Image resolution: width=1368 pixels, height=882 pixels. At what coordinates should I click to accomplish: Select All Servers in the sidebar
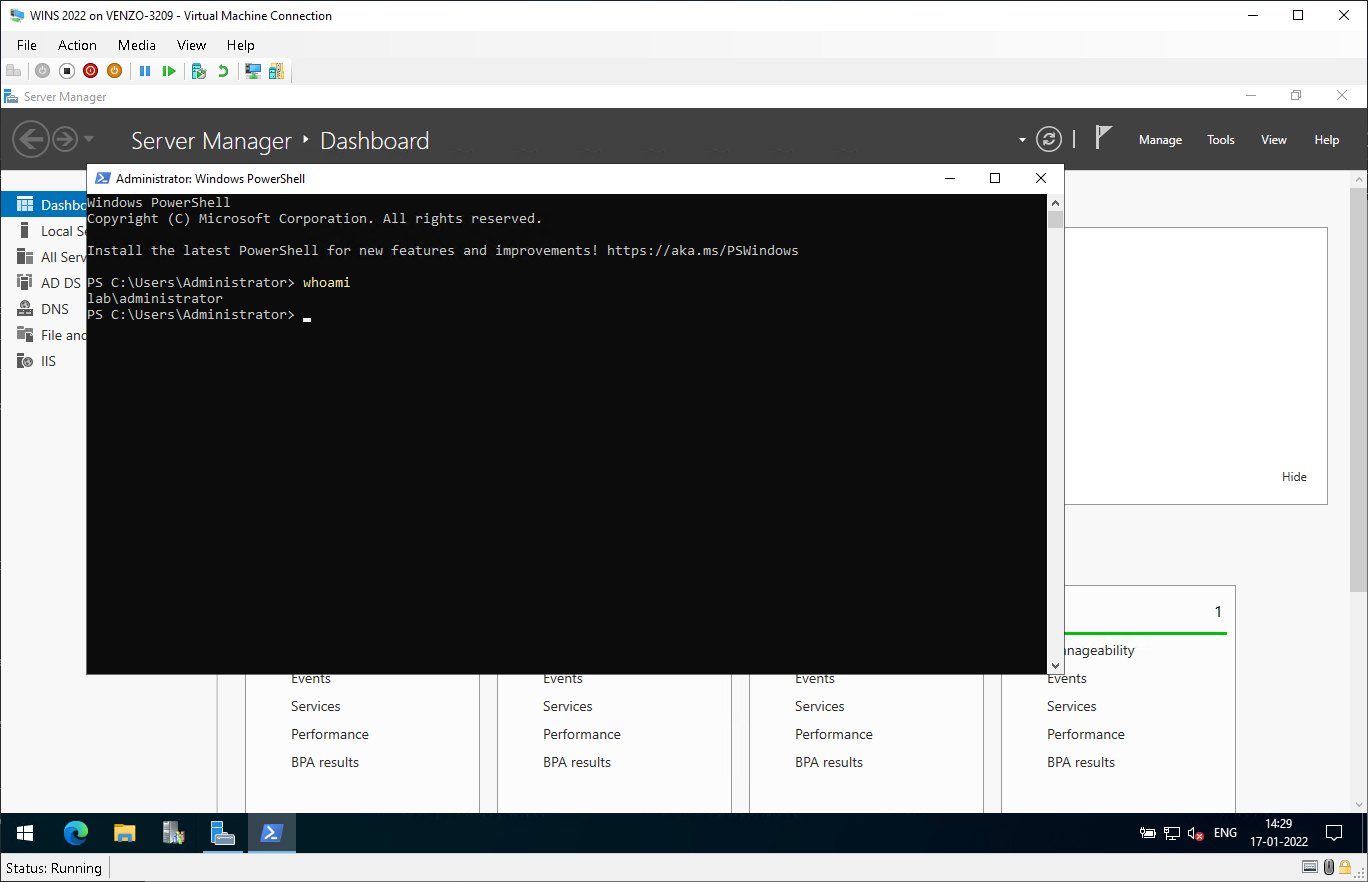point(44,256)
